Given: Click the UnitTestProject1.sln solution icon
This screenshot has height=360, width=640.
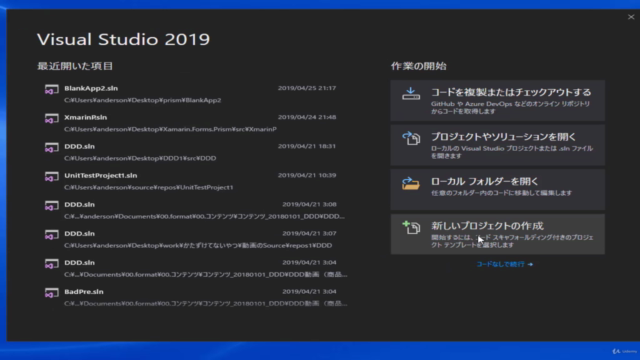Looking at the screenshot, I should tap(51, 177).
